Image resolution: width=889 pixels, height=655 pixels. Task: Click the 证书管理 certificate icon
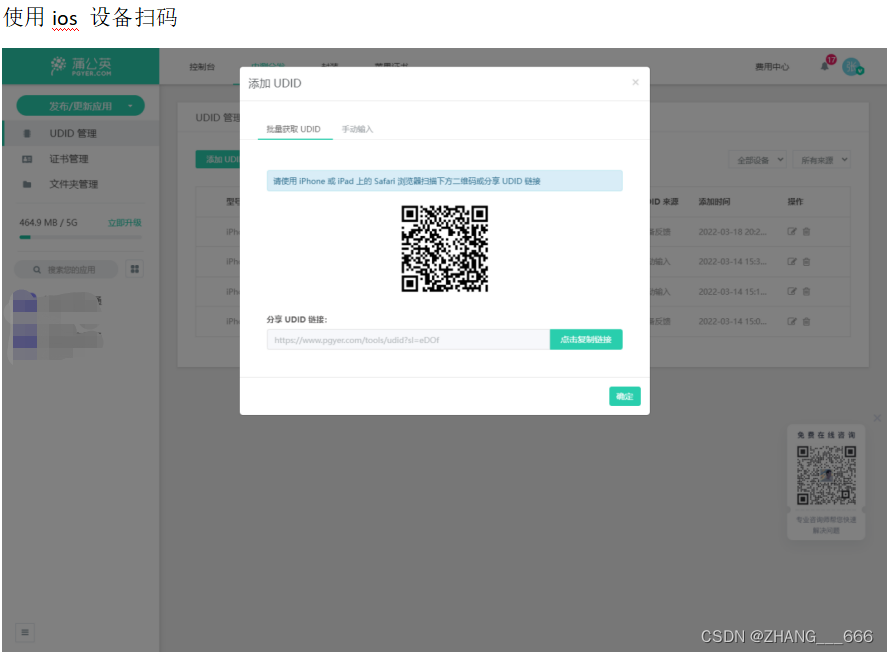[x=27, y=159]
